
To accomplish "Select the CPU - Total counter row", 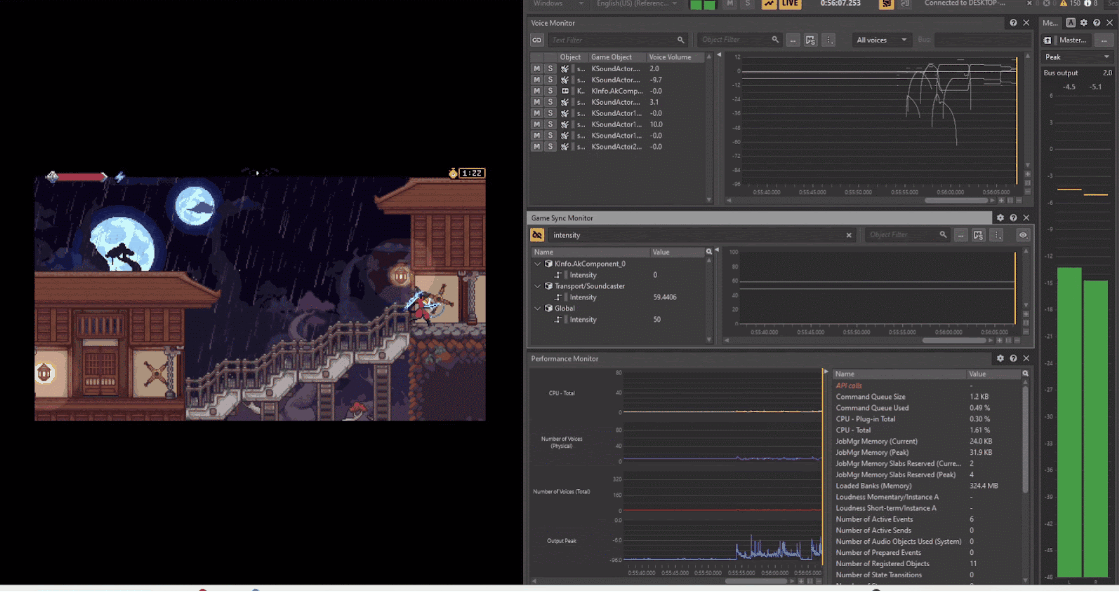I will coord(927,430).
